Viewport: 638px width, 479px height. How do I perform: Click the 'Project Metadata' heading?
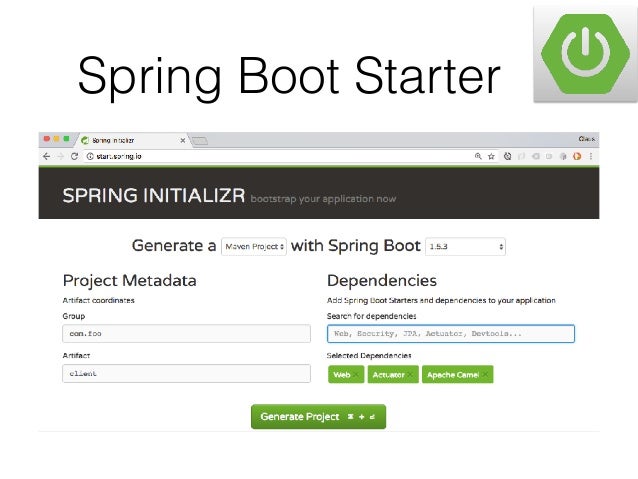129,281
